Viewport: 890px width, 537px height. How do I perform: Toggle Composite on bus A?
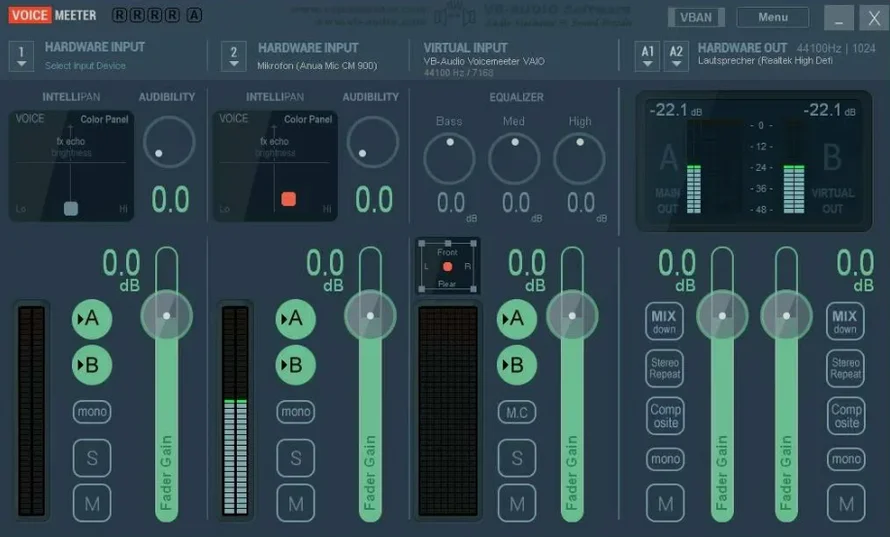665,416
